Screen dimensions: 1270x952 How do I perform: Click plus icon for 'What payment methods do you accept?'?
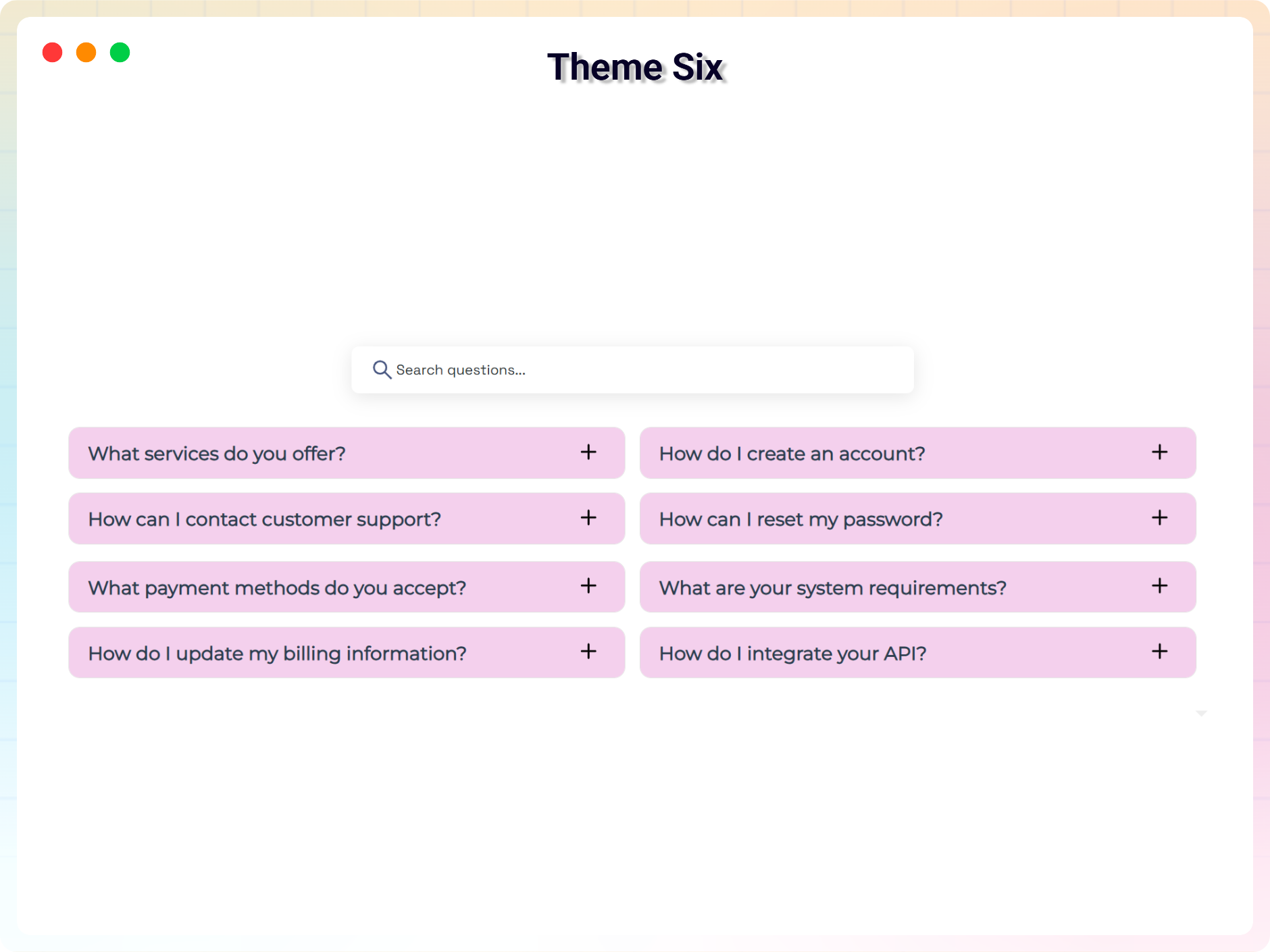pos(588,586)
